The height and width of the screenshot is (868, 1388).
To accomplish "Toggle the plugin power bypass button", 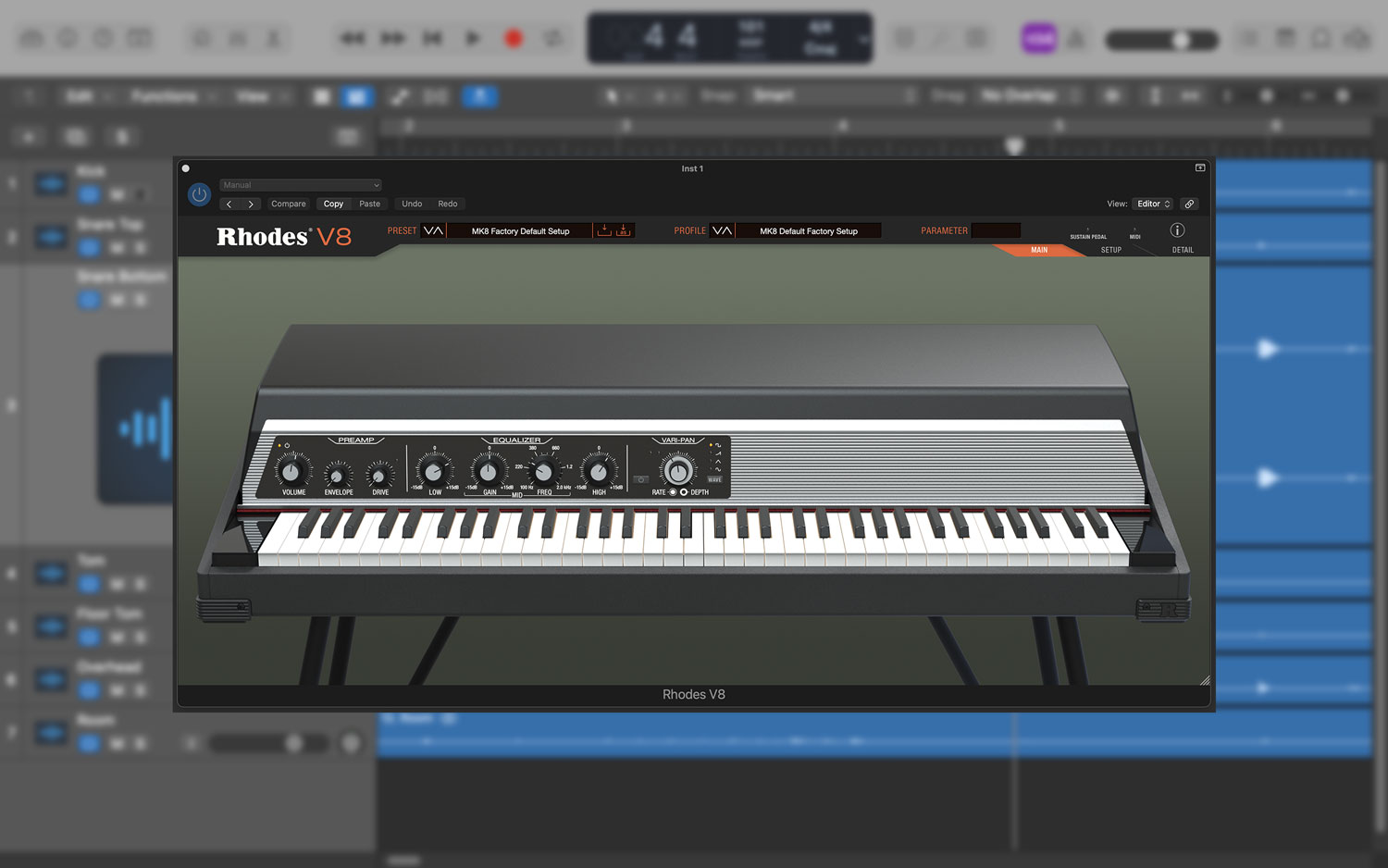I will click(x=199, y=194).
